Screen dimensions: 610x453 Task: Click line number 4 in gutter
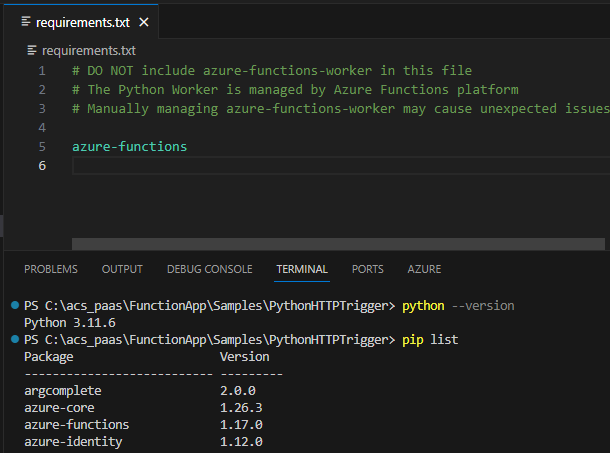point(42,128)
